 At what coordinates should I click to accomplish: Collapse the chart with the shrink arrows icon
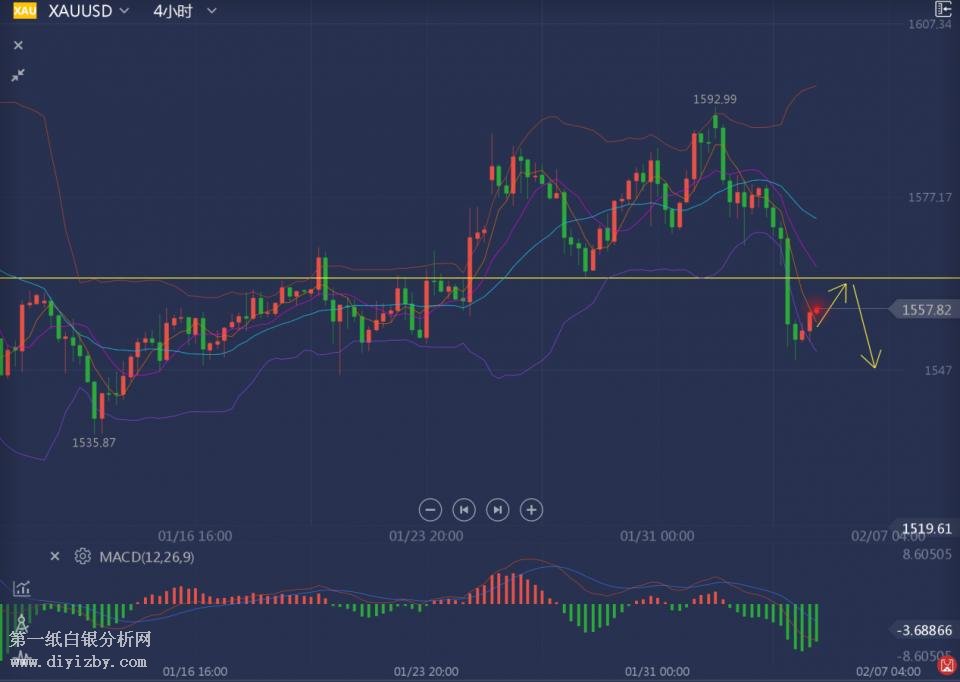coord(18,75)
